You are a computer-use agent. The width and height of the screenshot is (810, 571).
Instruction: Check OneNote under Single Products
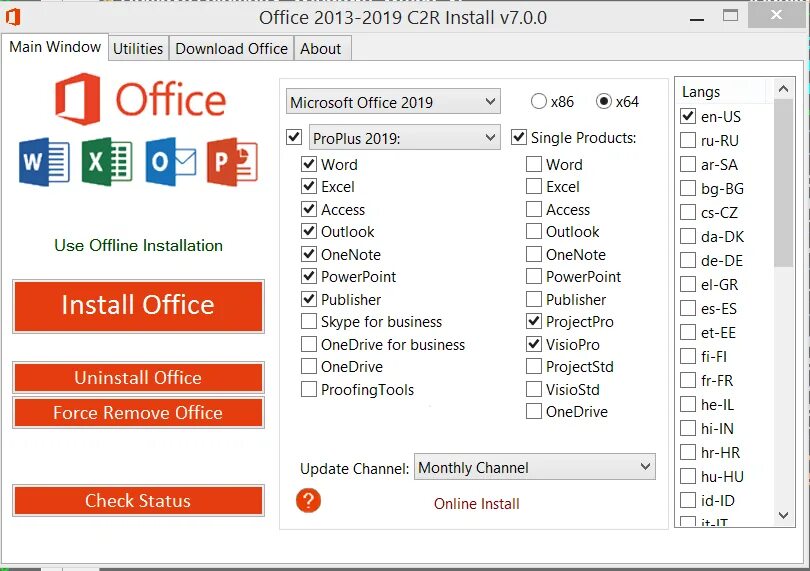[x=534, y=254]
